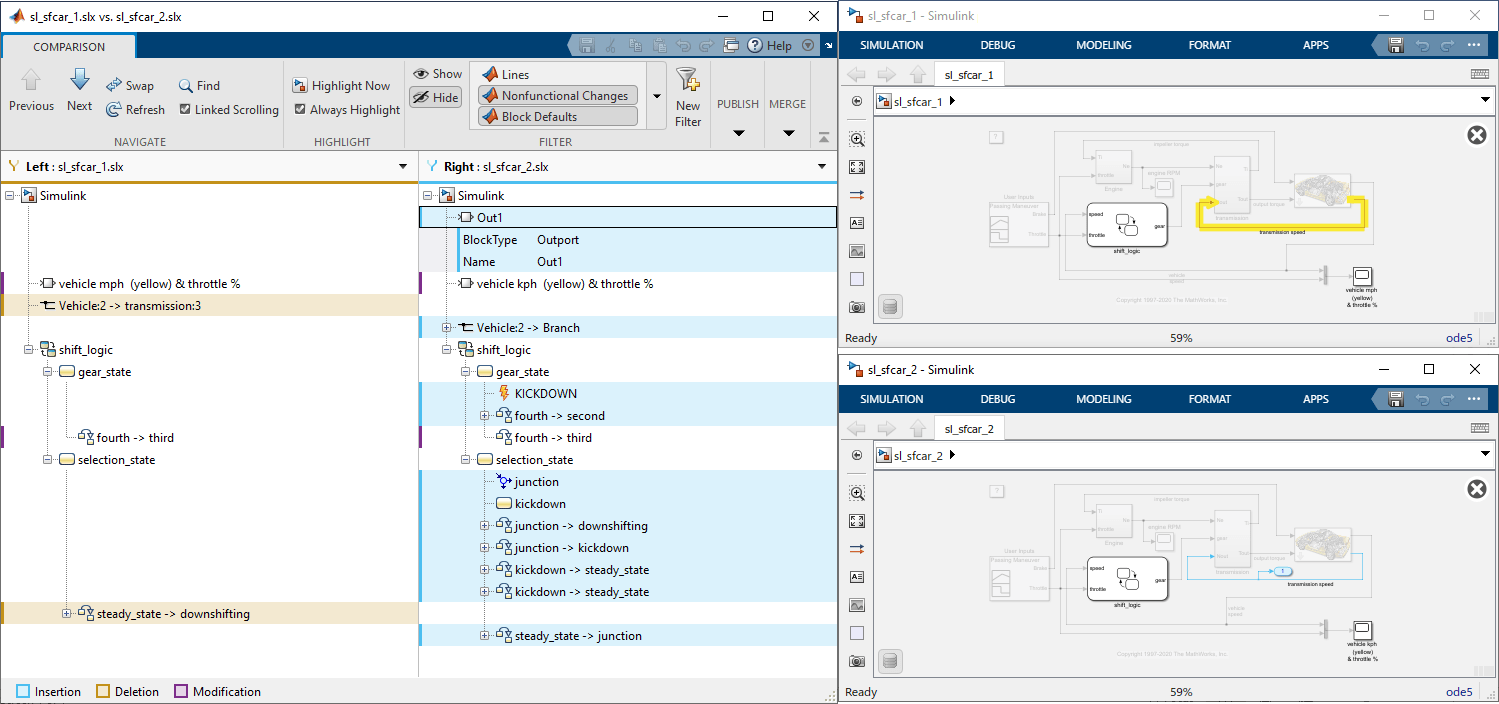Enable or disable Linked Scrolling checkbox
This screenshot has height=704, width=1499.
[x=185, y=110]
